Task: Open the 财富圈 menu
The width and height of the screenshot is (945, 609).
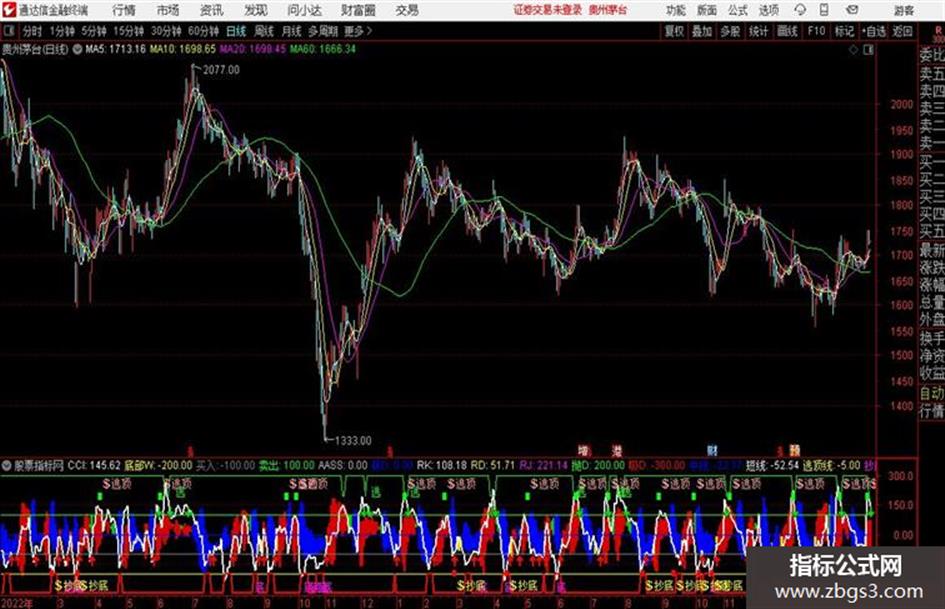Action: point(358,10)
